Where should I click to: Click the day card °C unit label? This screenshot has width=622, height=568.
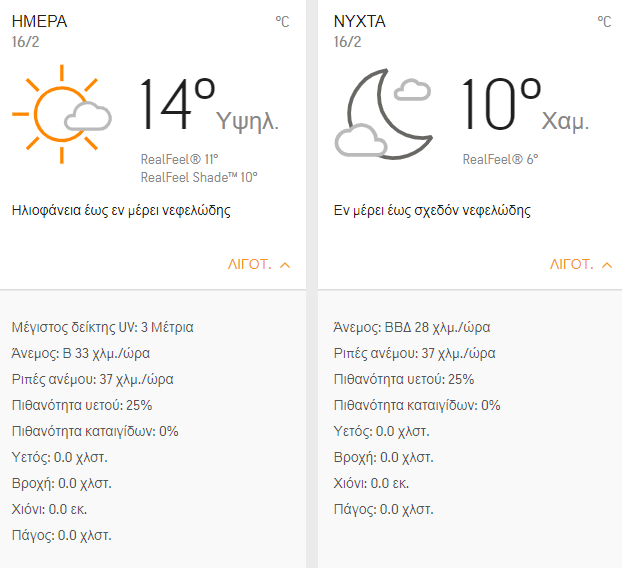point(282,22)
